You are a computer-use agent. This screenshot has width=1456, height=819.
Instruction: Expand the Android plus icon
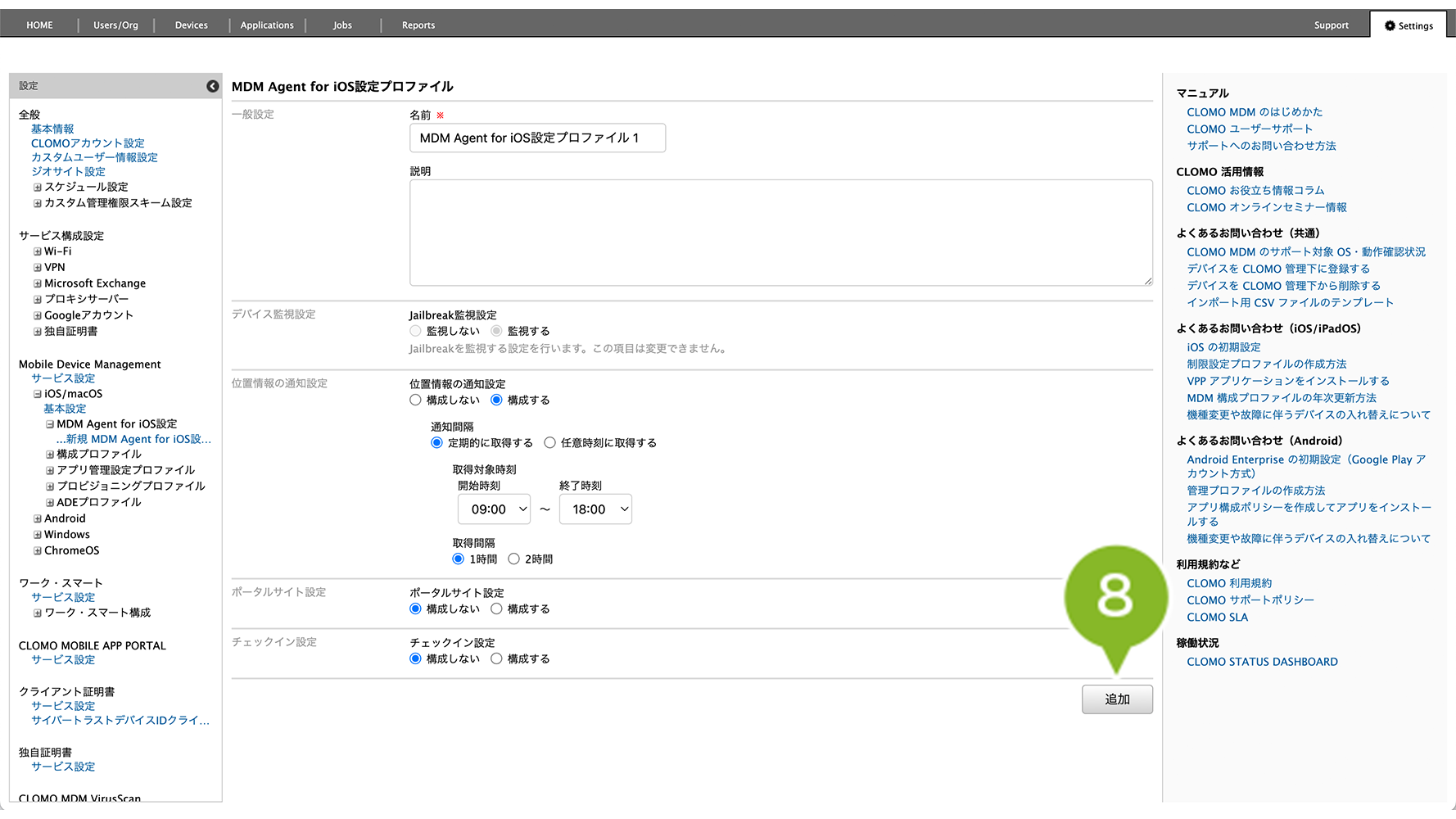37,519
